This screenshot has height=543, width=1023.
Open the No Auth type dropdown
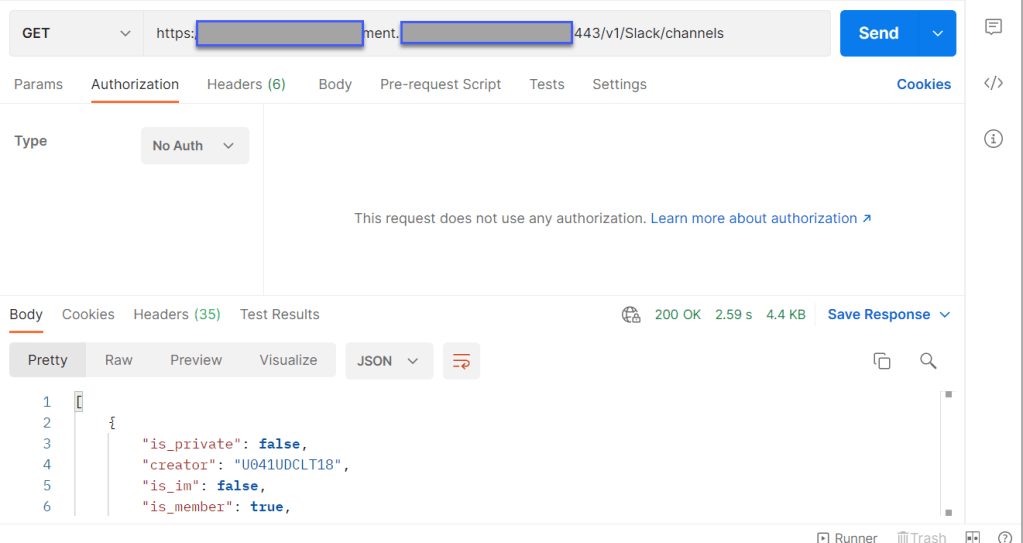click(194, 146)
